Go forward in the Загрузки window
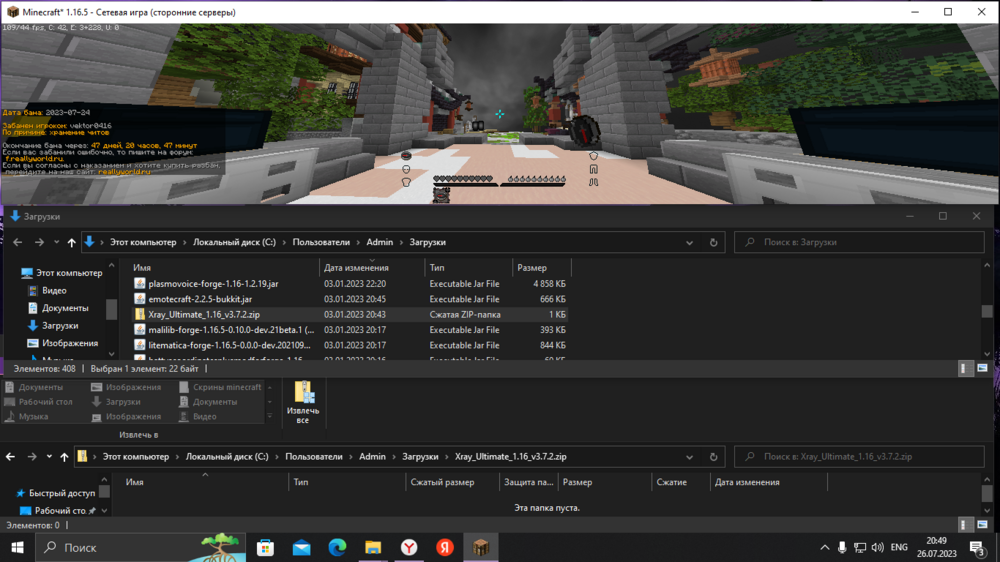 pos(39,242)
